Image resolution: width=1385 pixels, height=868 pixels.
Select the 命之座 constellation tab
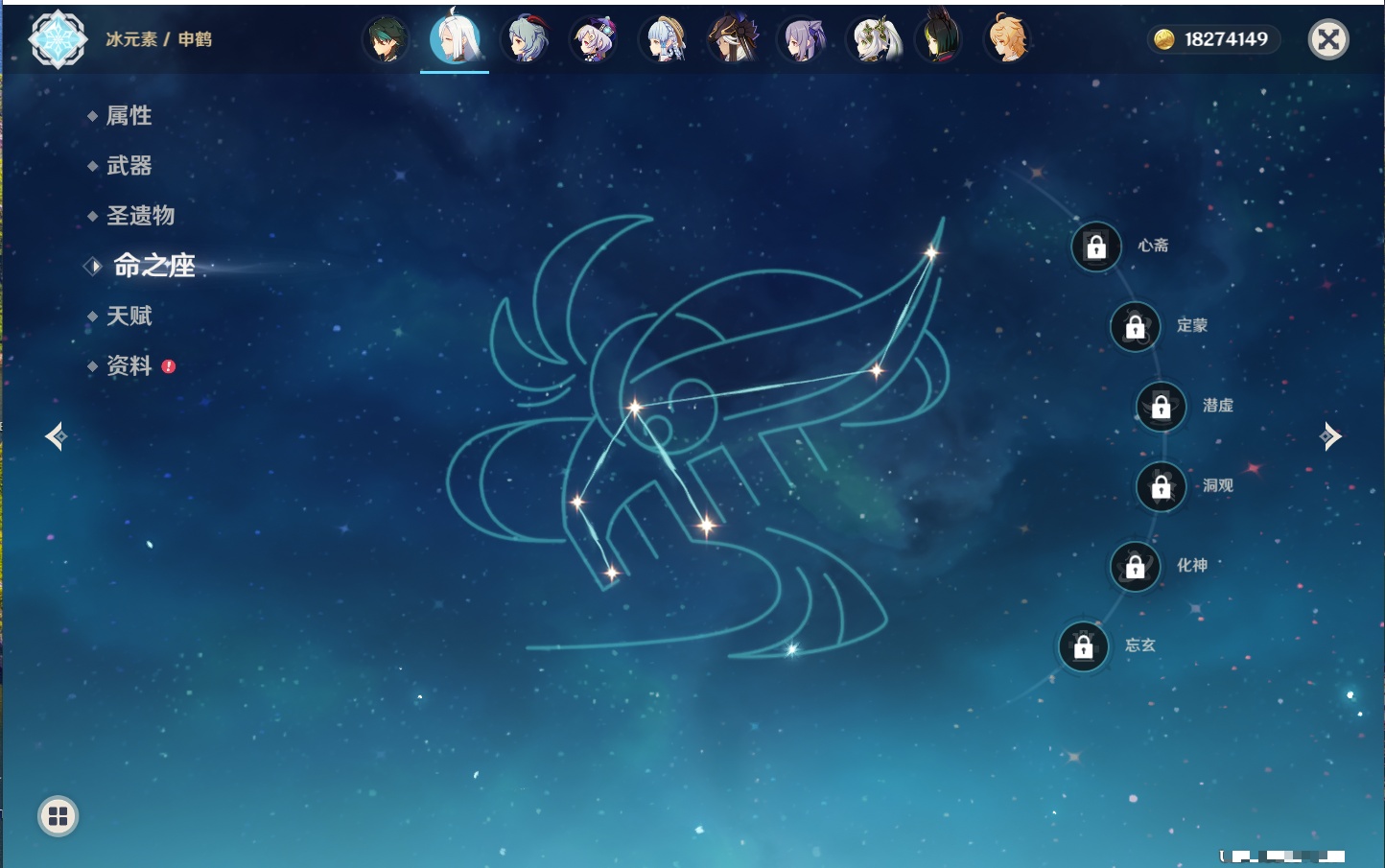153,266
